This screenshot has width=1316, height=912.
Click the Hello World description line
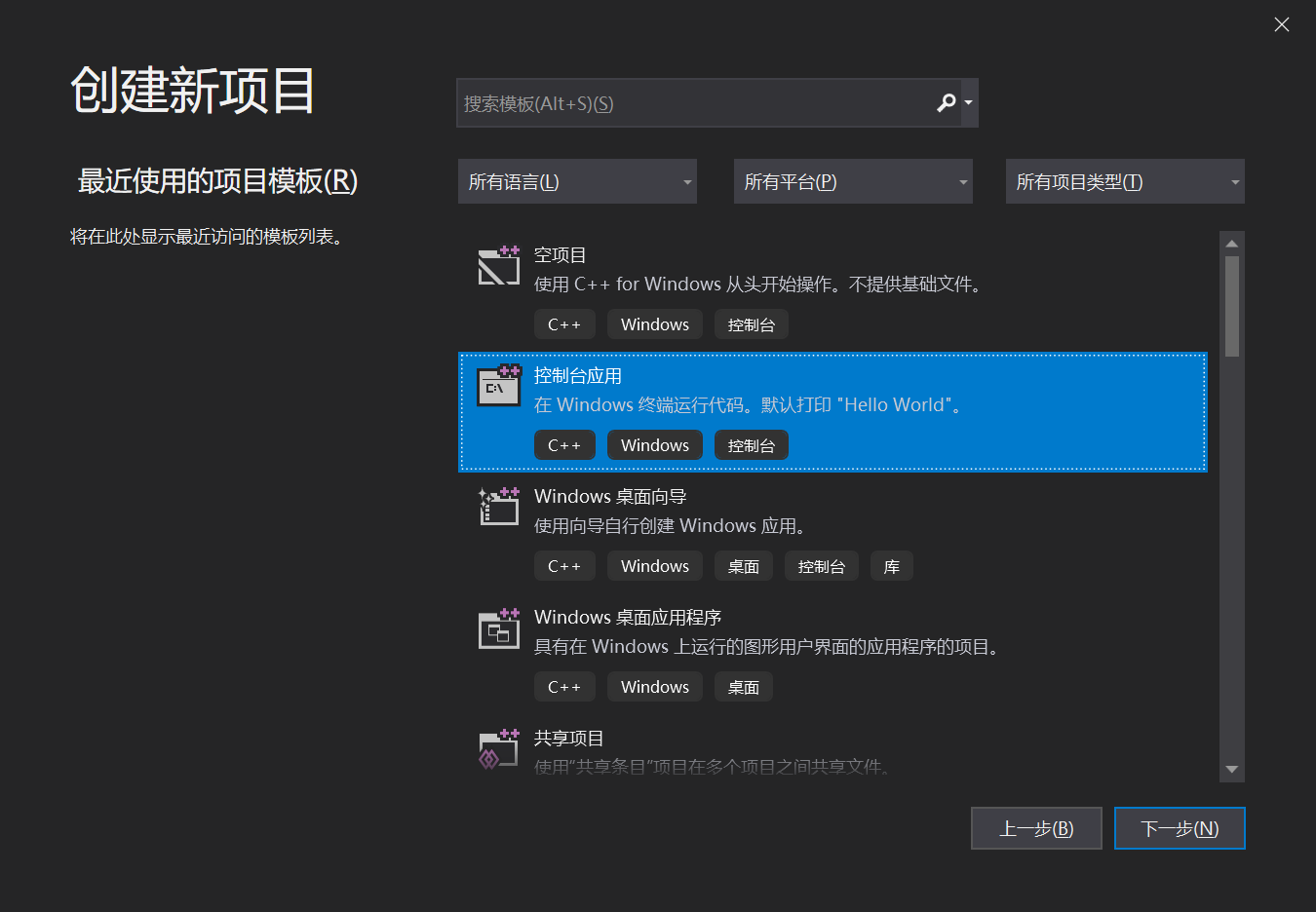click(751, 405)
